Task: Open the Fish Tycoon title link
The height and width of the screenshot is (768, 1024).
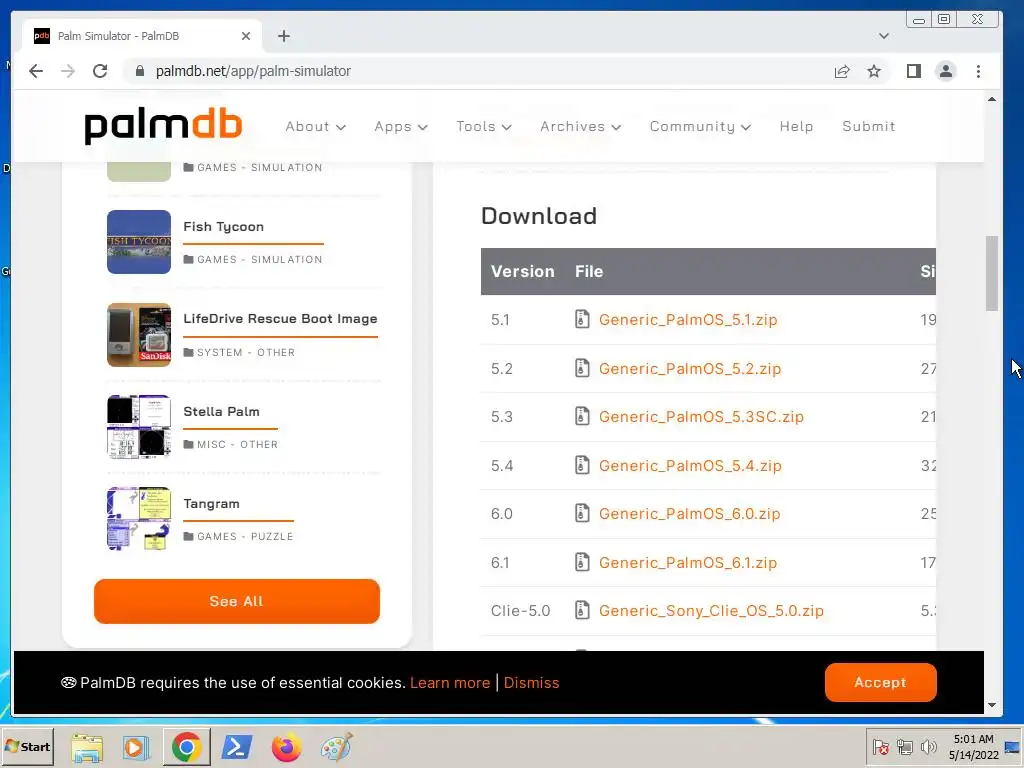Action: click(223, 227)
